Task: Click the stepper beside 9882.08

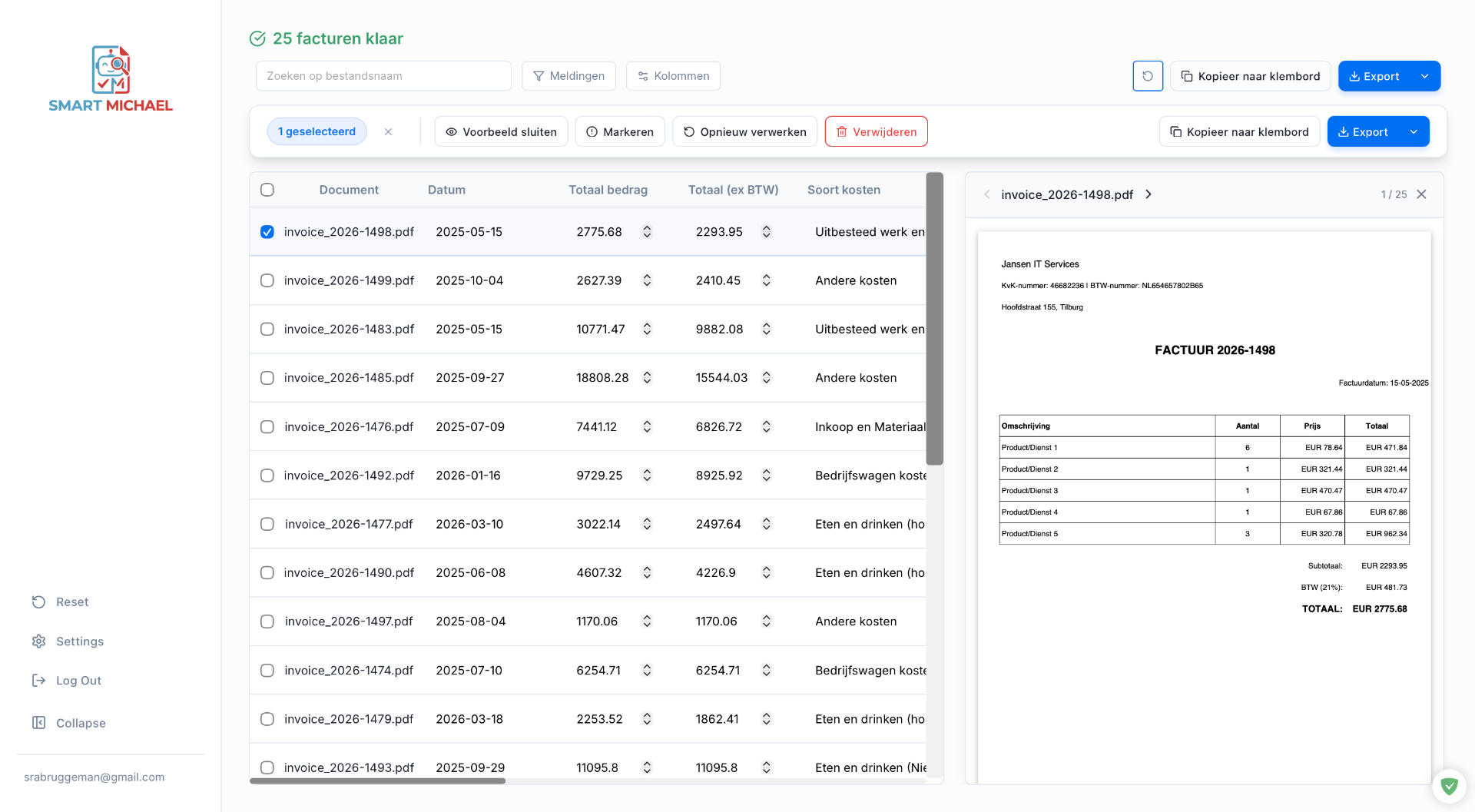Action: 766,329
